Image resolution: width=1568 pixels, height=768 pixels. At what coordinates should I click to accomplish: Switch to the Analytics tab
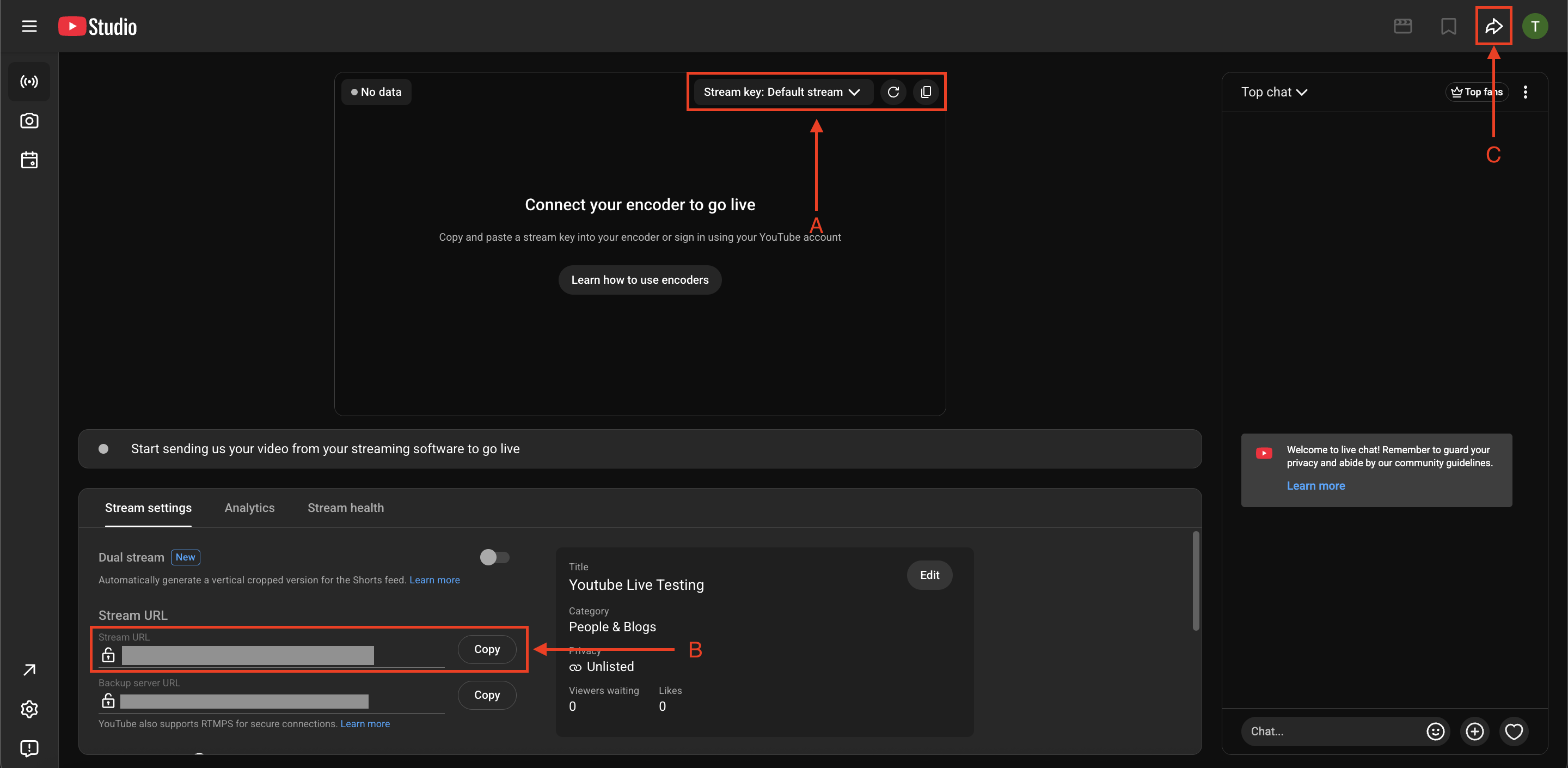(x=249, y=508)
